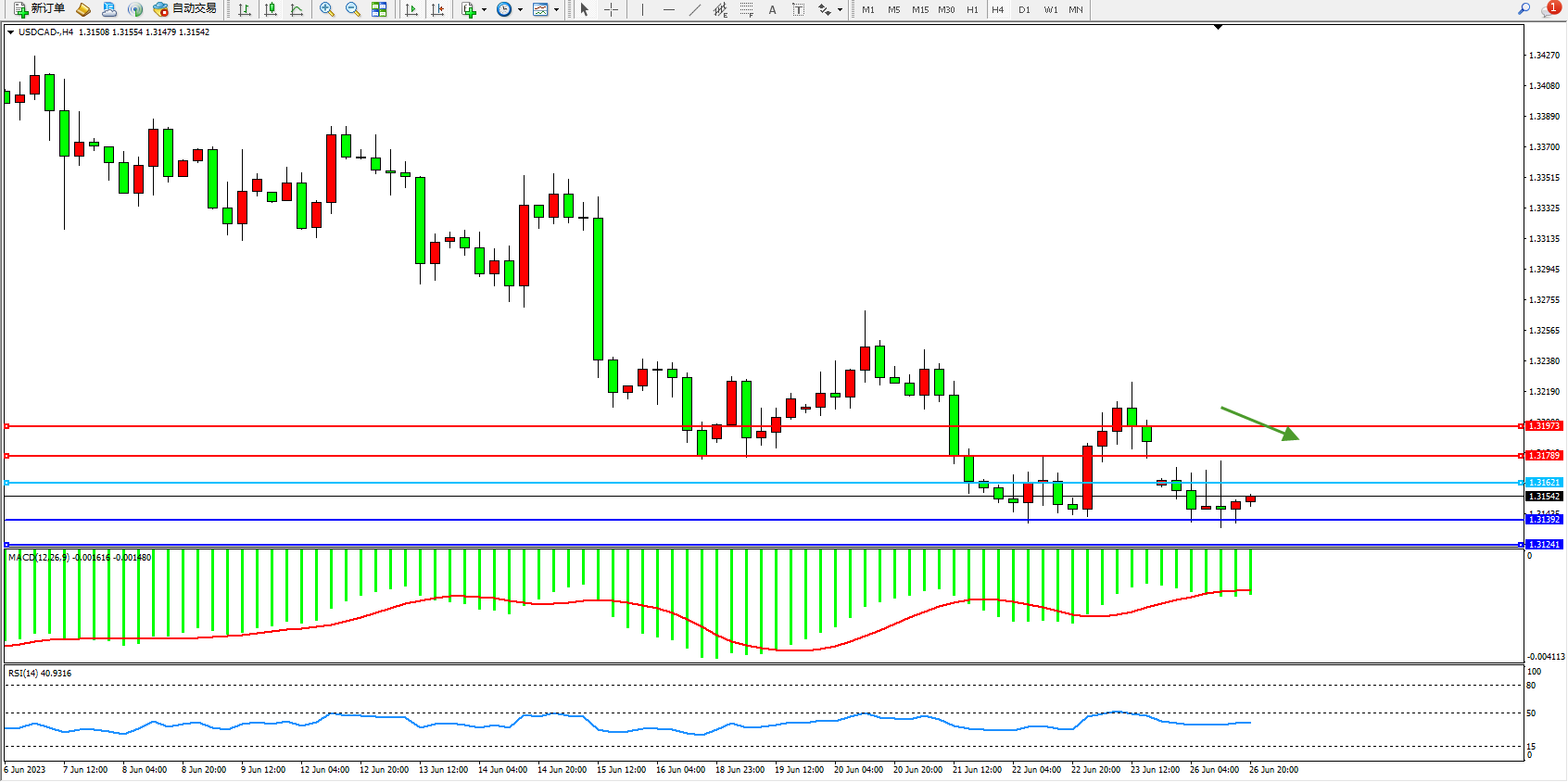Toggle chart auto scroll

click(x=411, y=9)
